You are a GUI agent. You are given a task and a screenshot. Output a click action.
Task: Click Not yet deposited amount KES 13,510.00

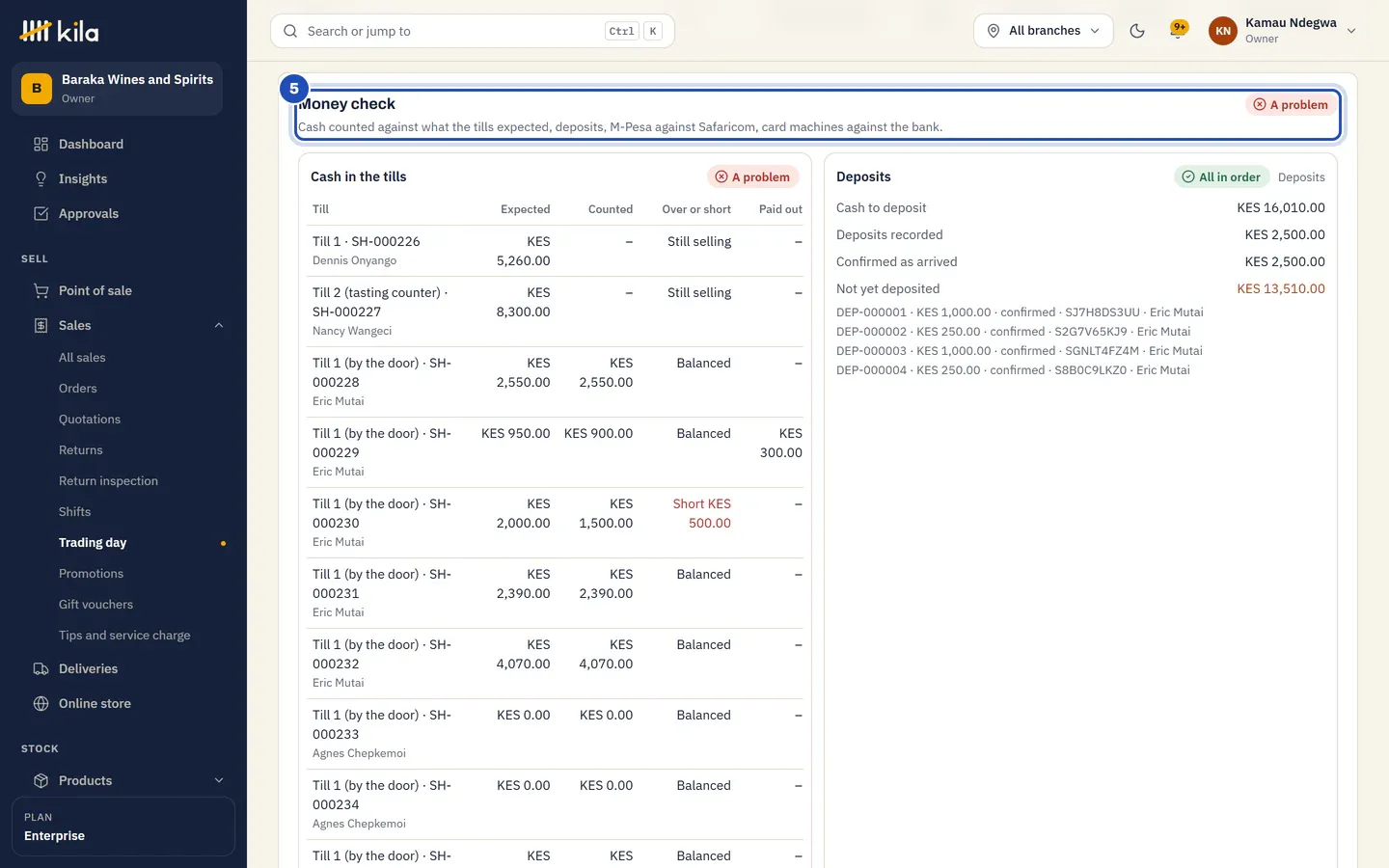pos(1281,288)
